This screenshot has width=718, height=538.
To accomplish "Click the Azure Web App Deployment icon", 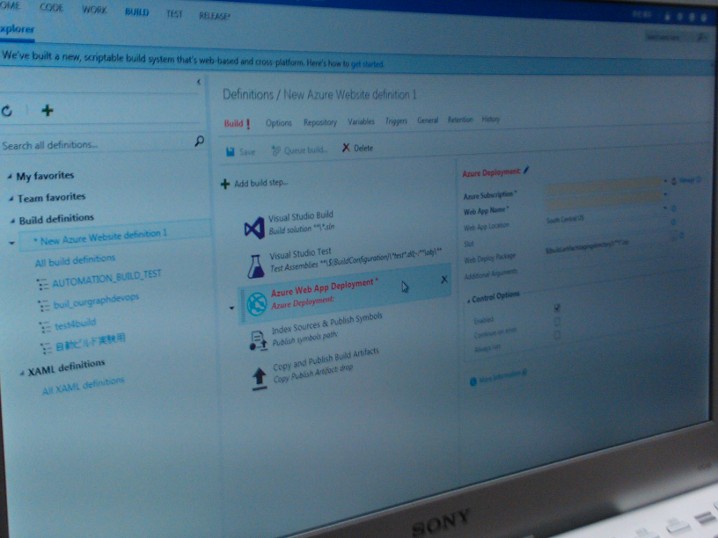I will coord(257,304).
